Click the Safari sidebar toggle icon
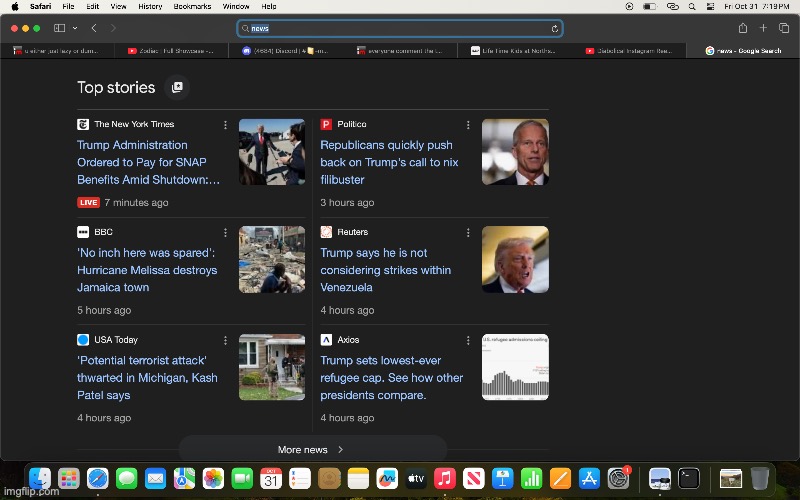Viewport: 800px width, 500px height. pos(59,28)
